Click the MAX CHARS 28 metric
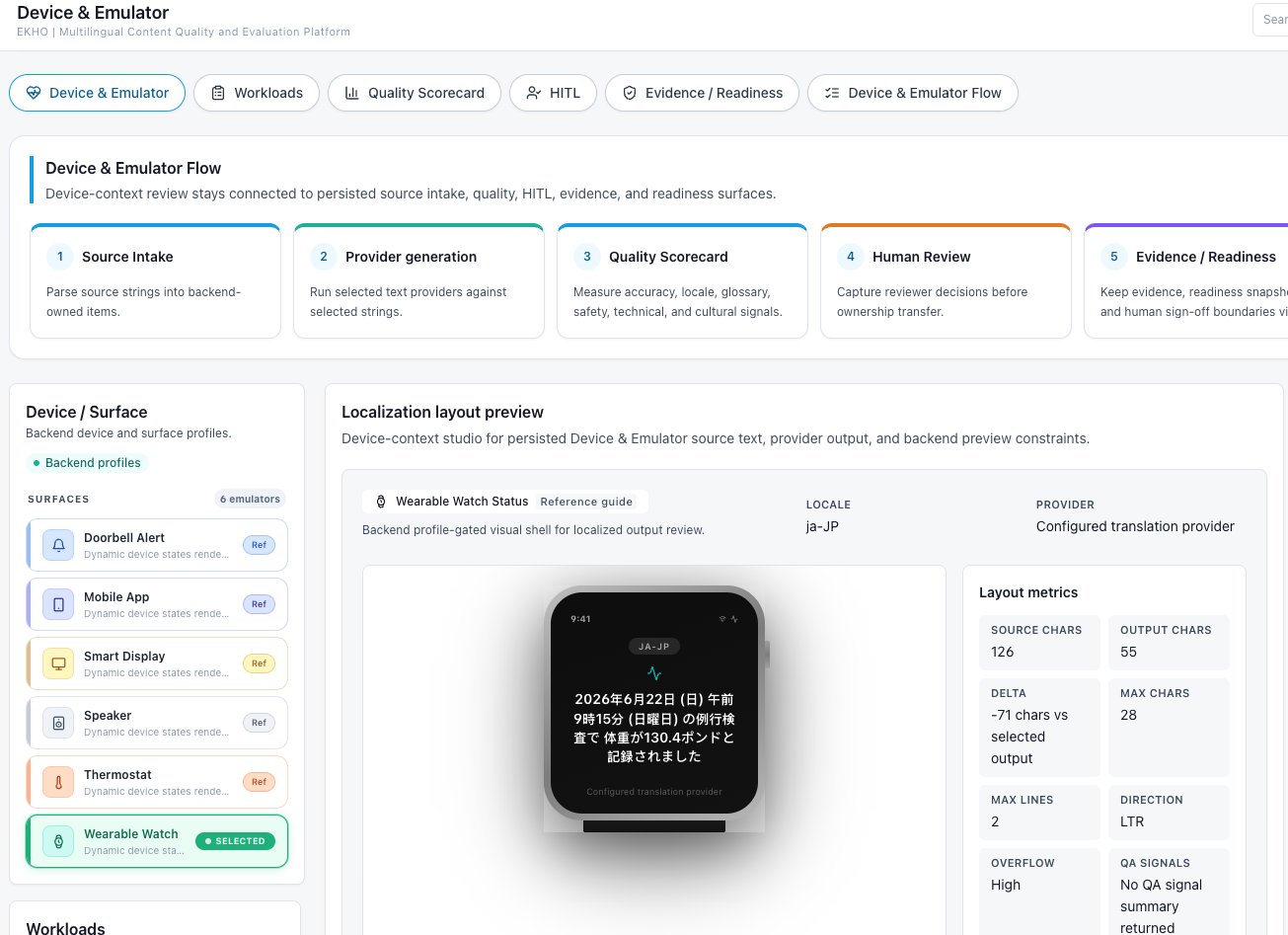 (1169, 727)
